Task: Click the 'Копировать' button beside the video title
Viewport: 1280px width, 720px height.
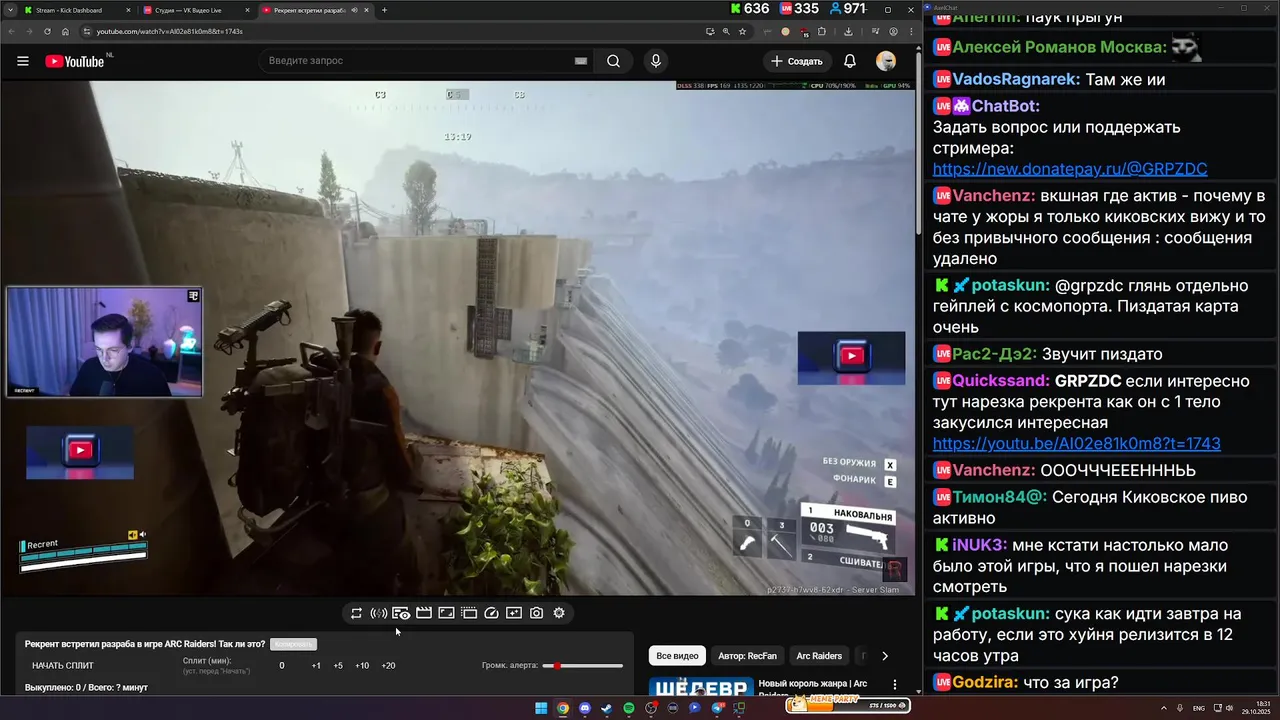Action: tap(293, 645)
